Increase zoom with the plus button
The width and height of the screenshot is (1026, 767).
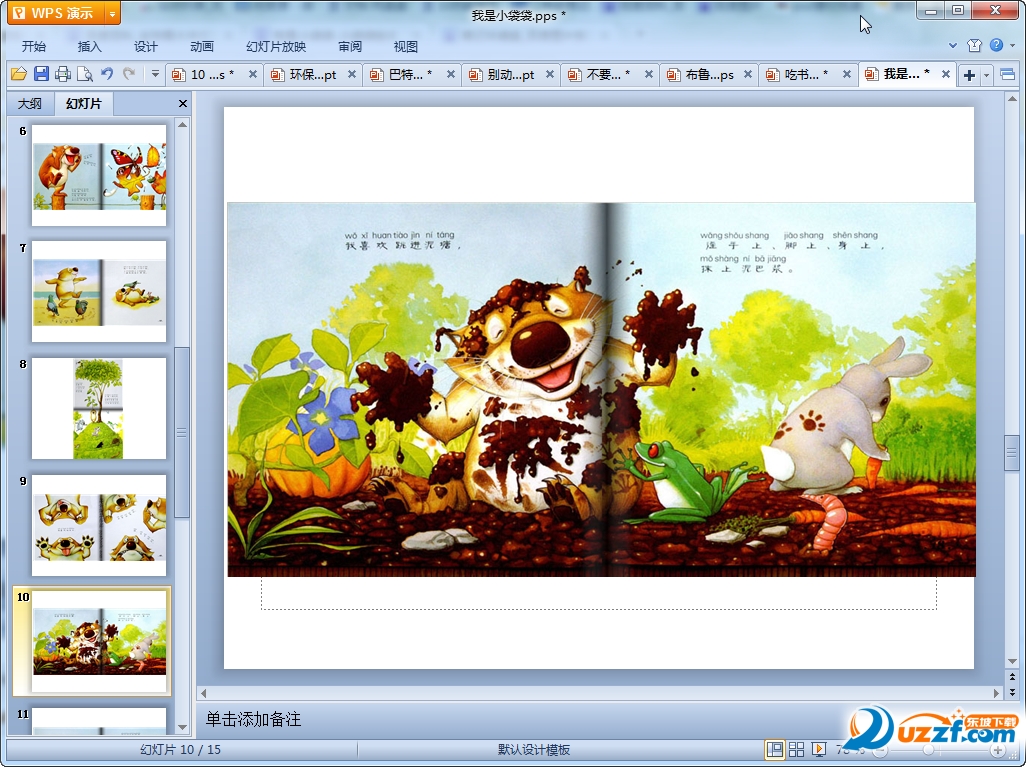pyautogui.click(x=997, y=750)
